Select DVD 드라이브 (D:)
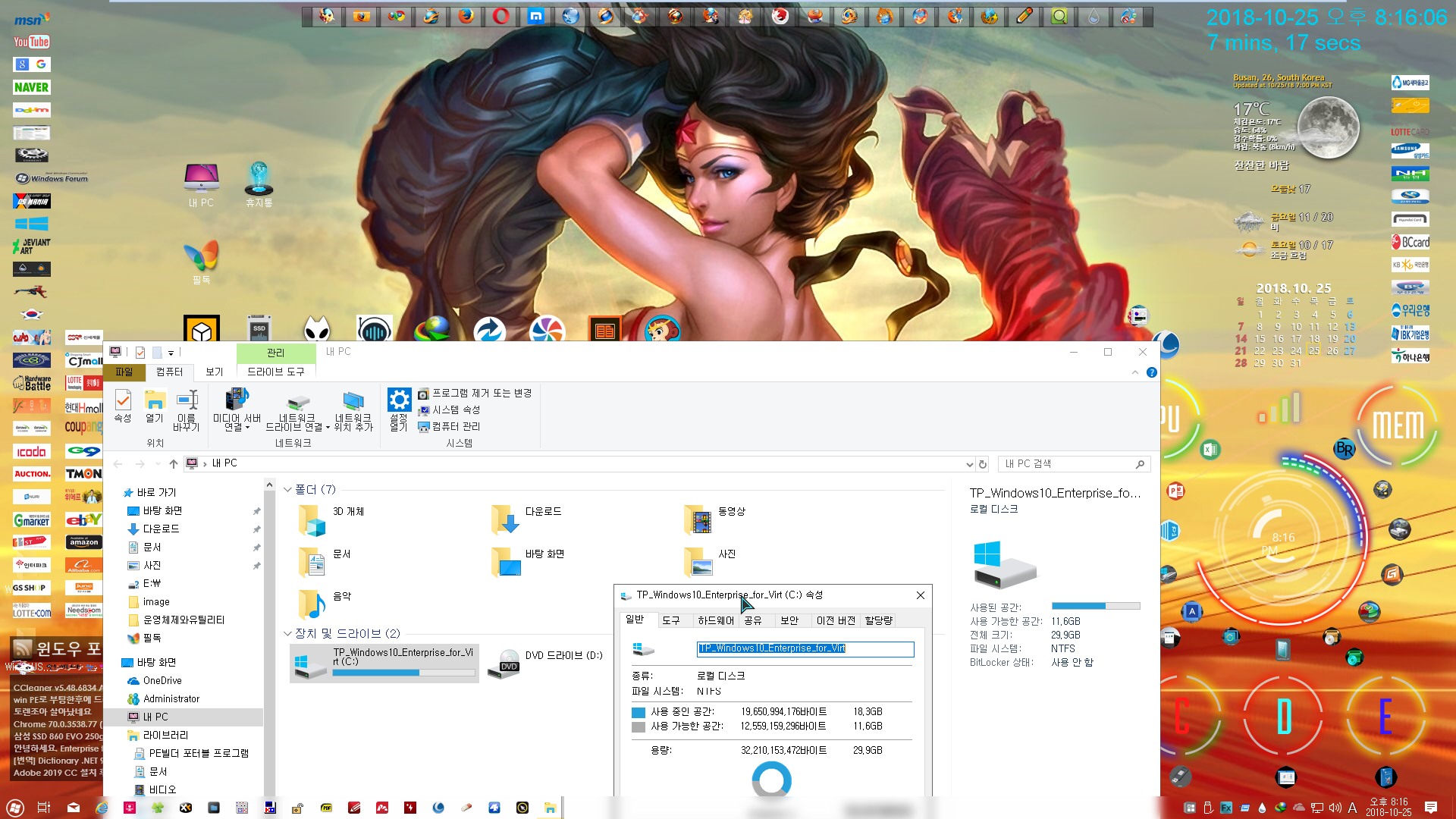 (x=546, y=663)
